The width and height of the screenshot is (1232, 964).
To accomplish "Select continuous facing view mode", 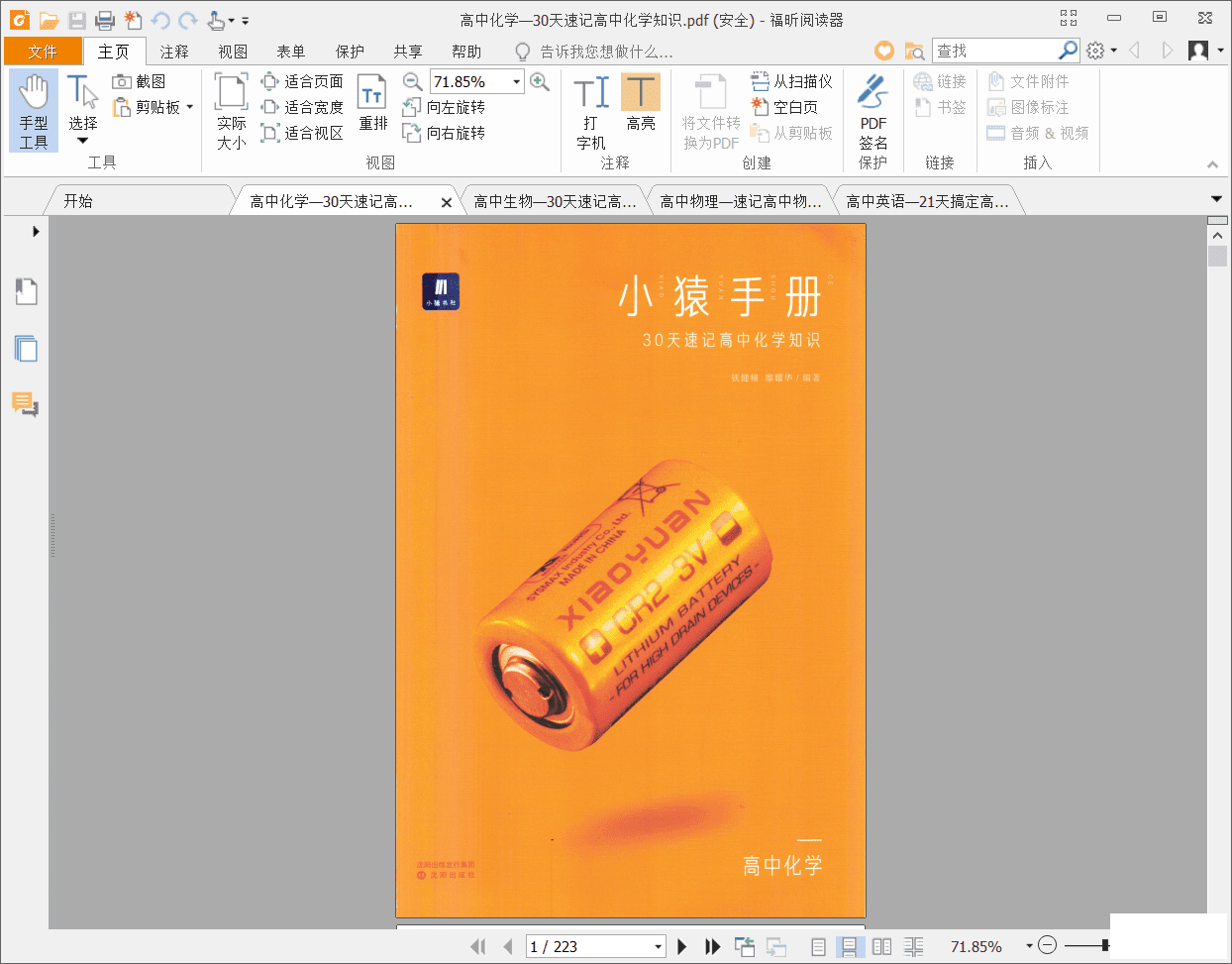I will click(x=913, y=946).
